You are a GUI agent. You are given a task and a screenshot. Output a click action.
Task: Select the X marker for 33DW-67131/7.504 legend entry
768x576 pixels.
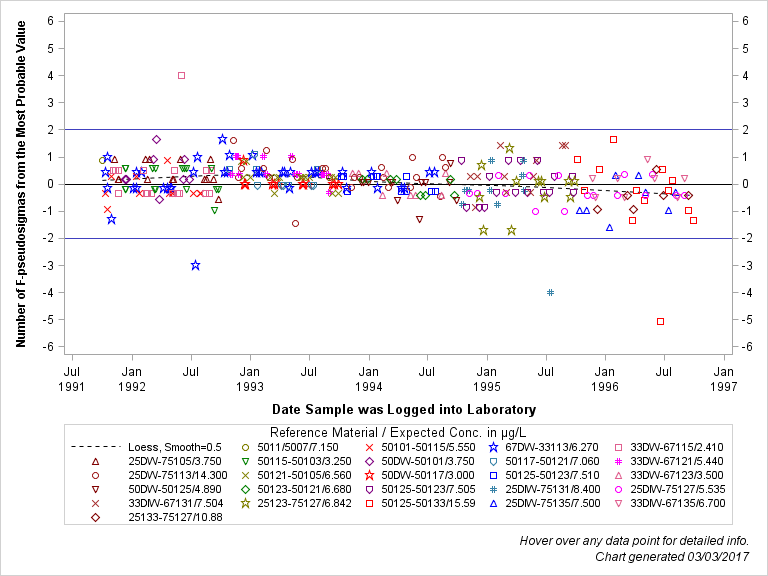click(x=96, y=504)
